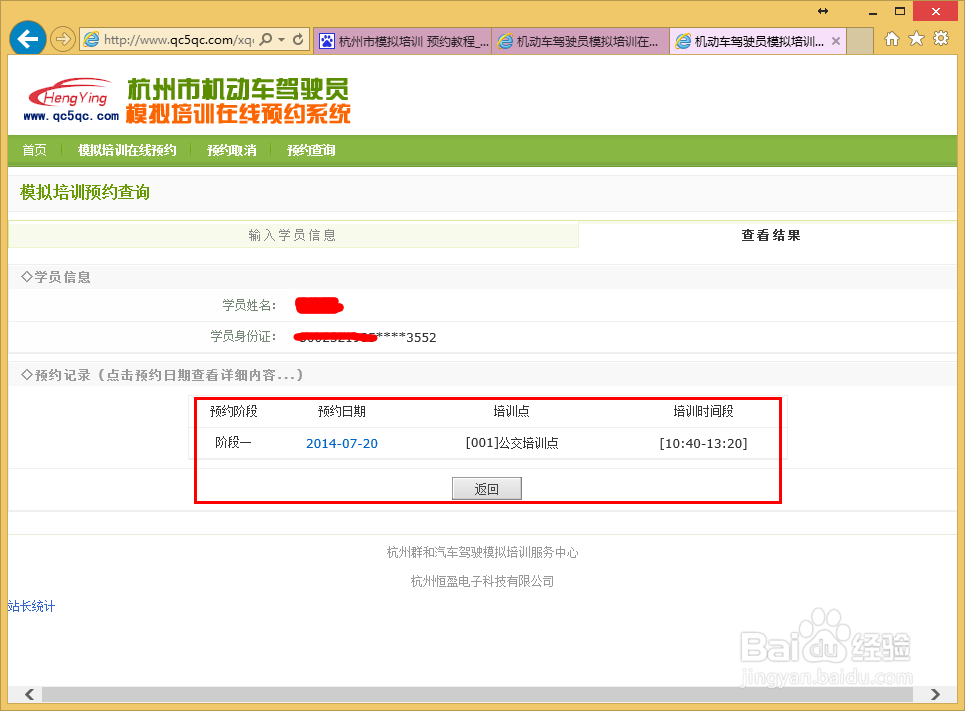Click the 站长统计 link
The width and height of the screenshot is (965, 711).
[x=31, y=606]
